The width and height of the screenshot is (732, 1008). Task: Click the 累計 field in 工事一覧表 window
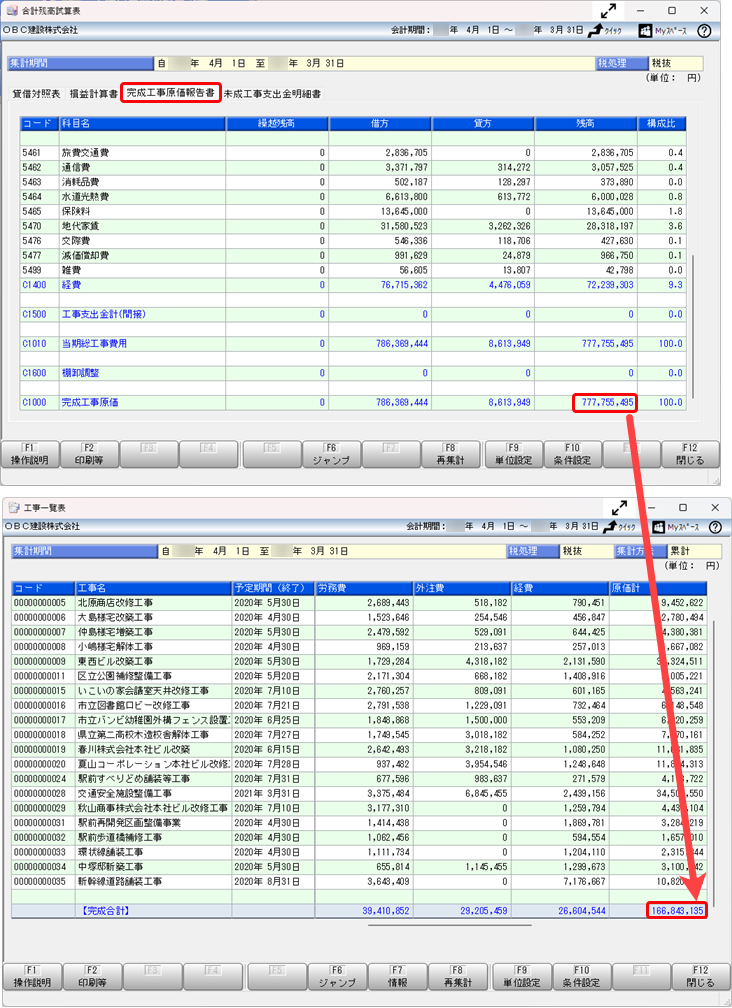point(693,552)
